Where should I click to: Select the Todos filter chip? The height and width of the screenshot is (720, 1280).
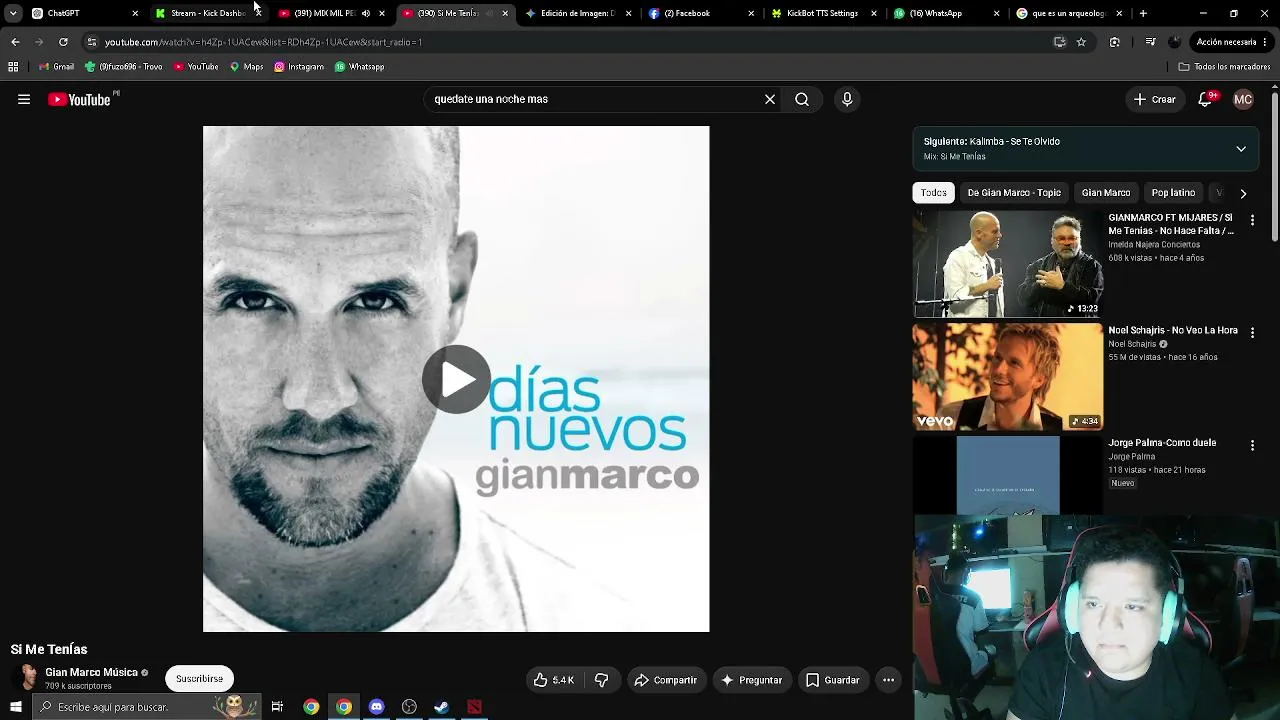point(934,193)
